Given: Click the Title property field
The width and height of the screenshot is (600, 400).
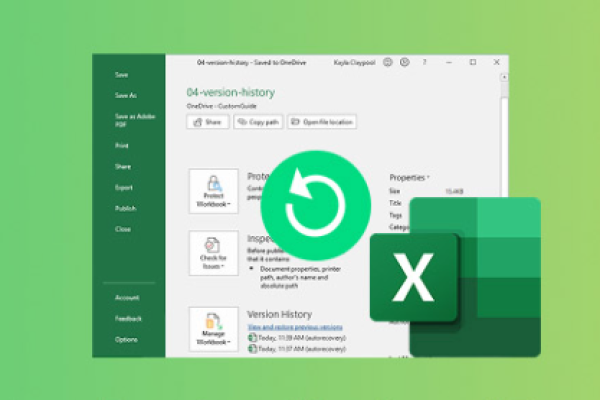Looking at the screenshot, I should point(395,203).
